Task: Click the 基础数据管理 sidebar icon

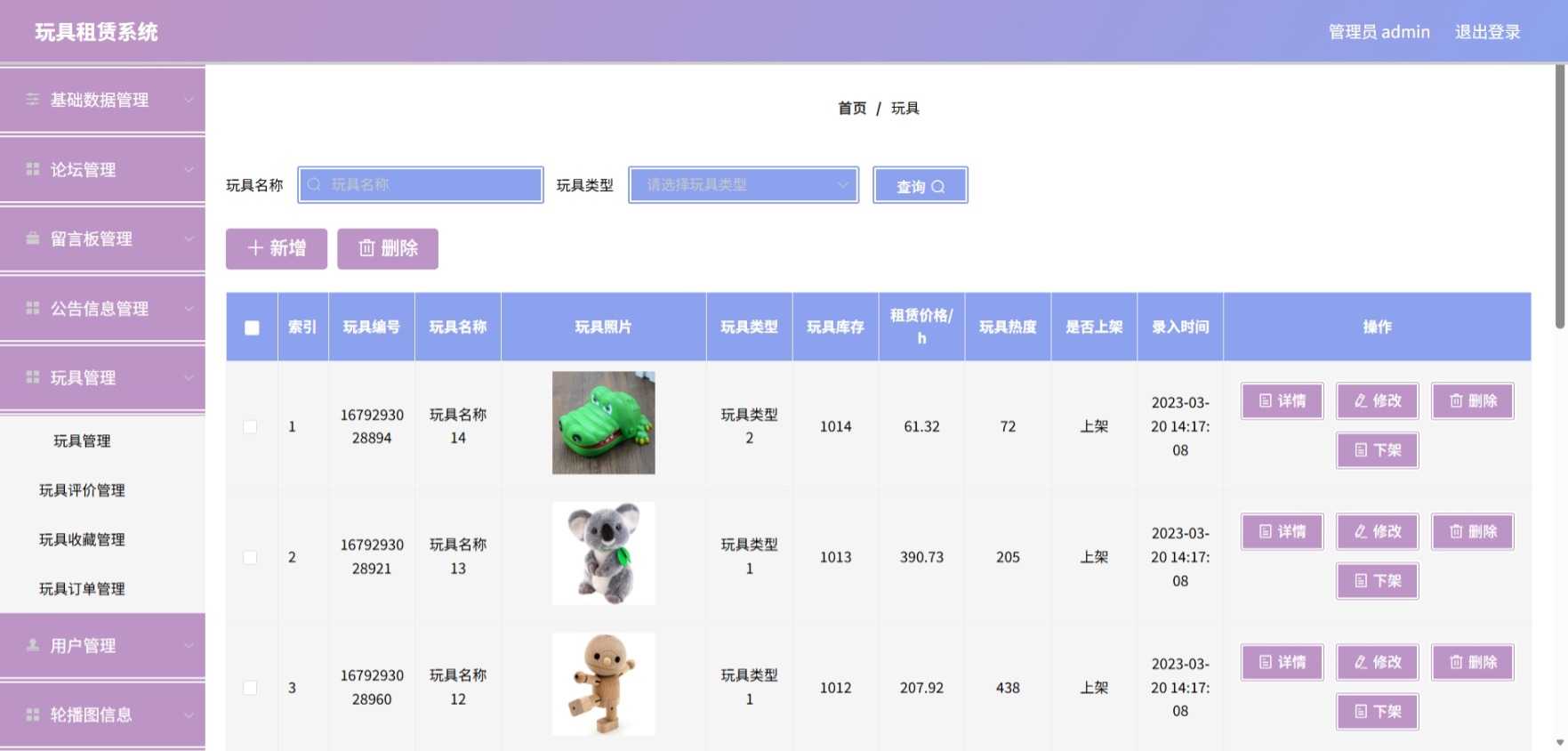Action: (x=33, y=100)
